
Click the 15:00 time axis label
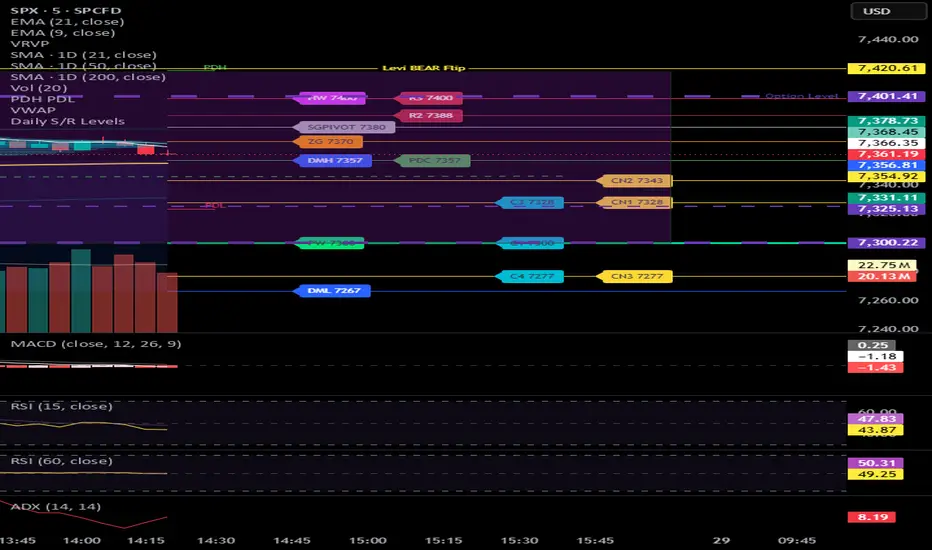pos(367,540)
